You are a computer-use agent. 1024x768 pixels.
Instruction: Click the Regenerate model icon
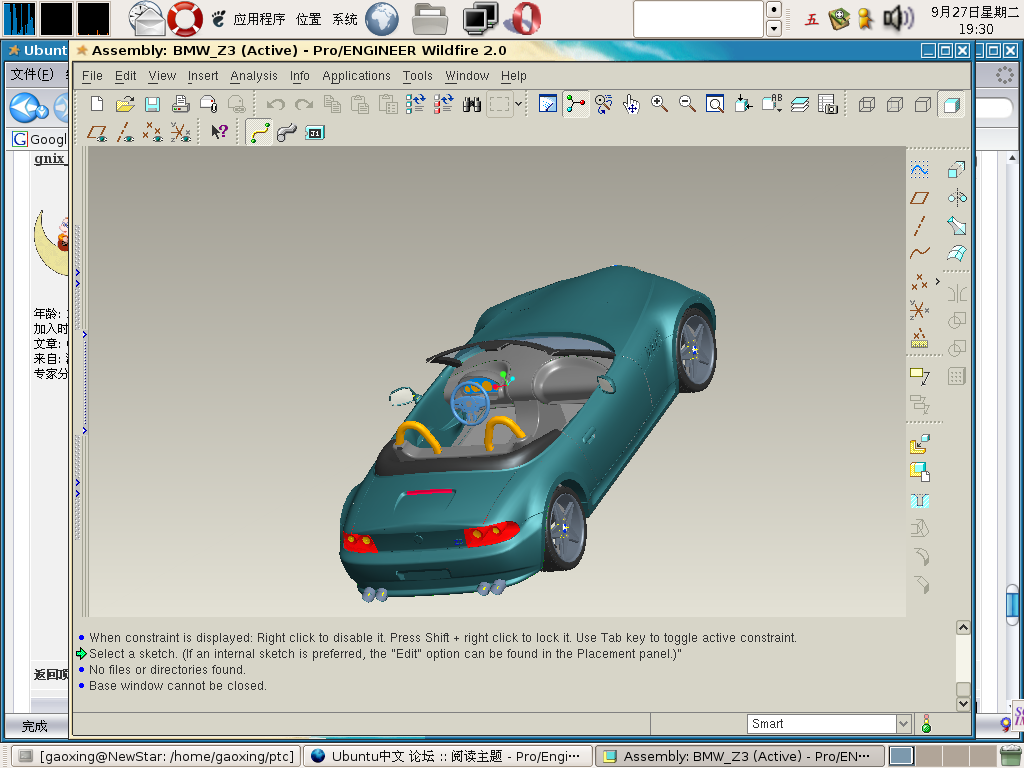(x=415, y=104)
